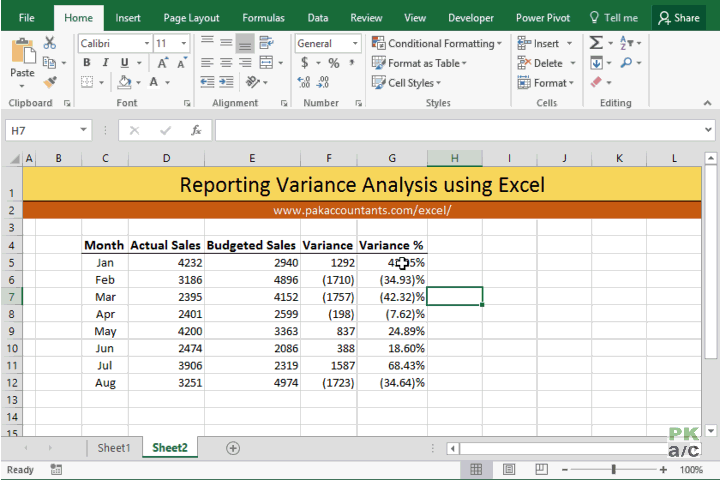Viewport: 720px width, 480px height.
Task: Increase font size with large A
Action: (163, 63)
